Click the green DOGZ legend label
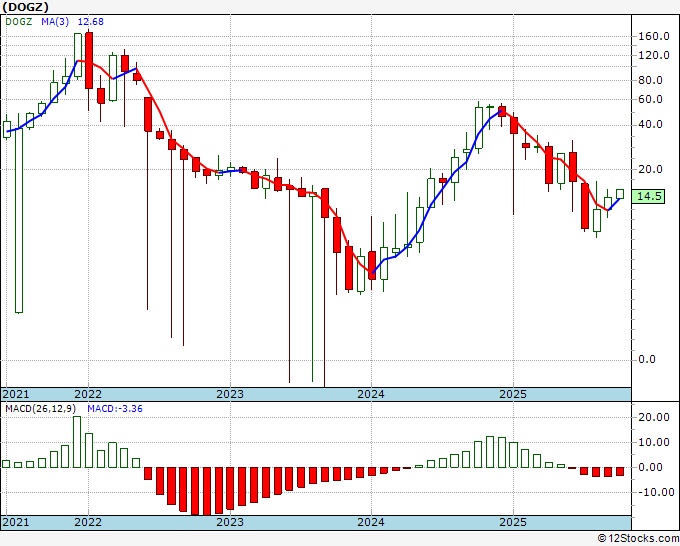 click(x=19, y=22)
